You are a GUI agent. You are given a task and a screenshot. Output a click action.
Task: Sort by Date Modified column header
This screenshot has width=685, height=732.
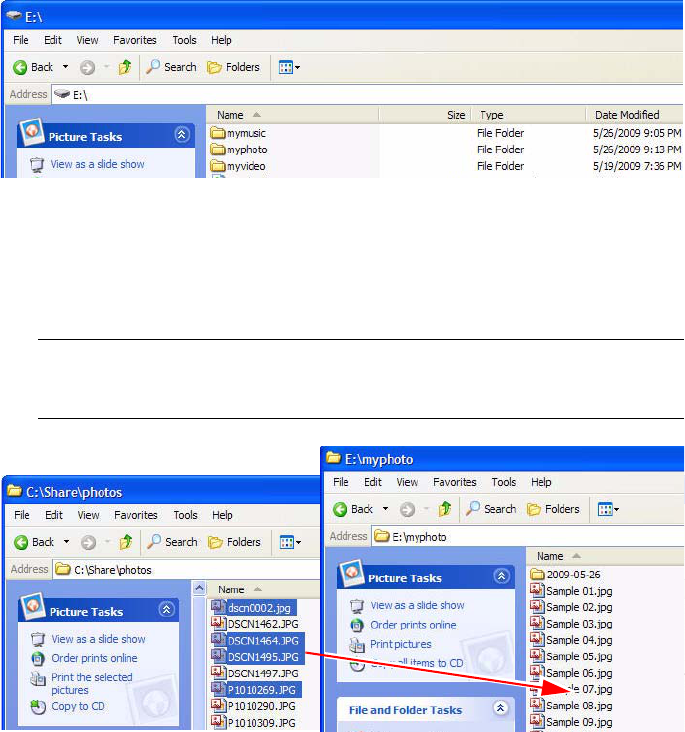coord(627,115)
